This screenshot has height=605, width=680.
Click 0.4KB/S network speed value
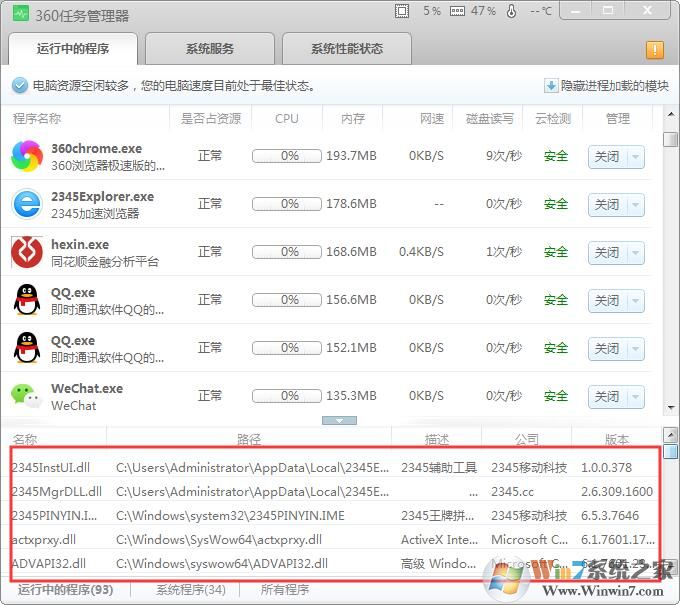click(421, 252)
